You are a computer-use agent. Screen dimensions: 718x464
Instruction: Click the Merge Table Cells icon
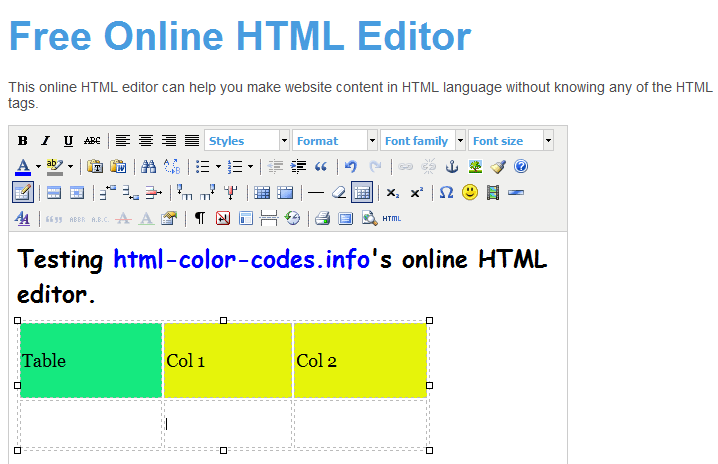[285, 193]
